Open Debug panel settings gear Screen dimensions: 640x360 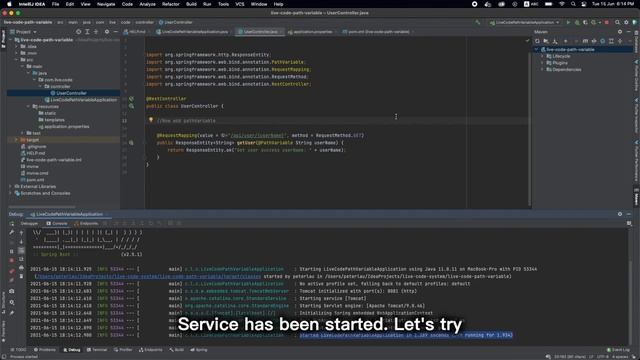point(620,214)
